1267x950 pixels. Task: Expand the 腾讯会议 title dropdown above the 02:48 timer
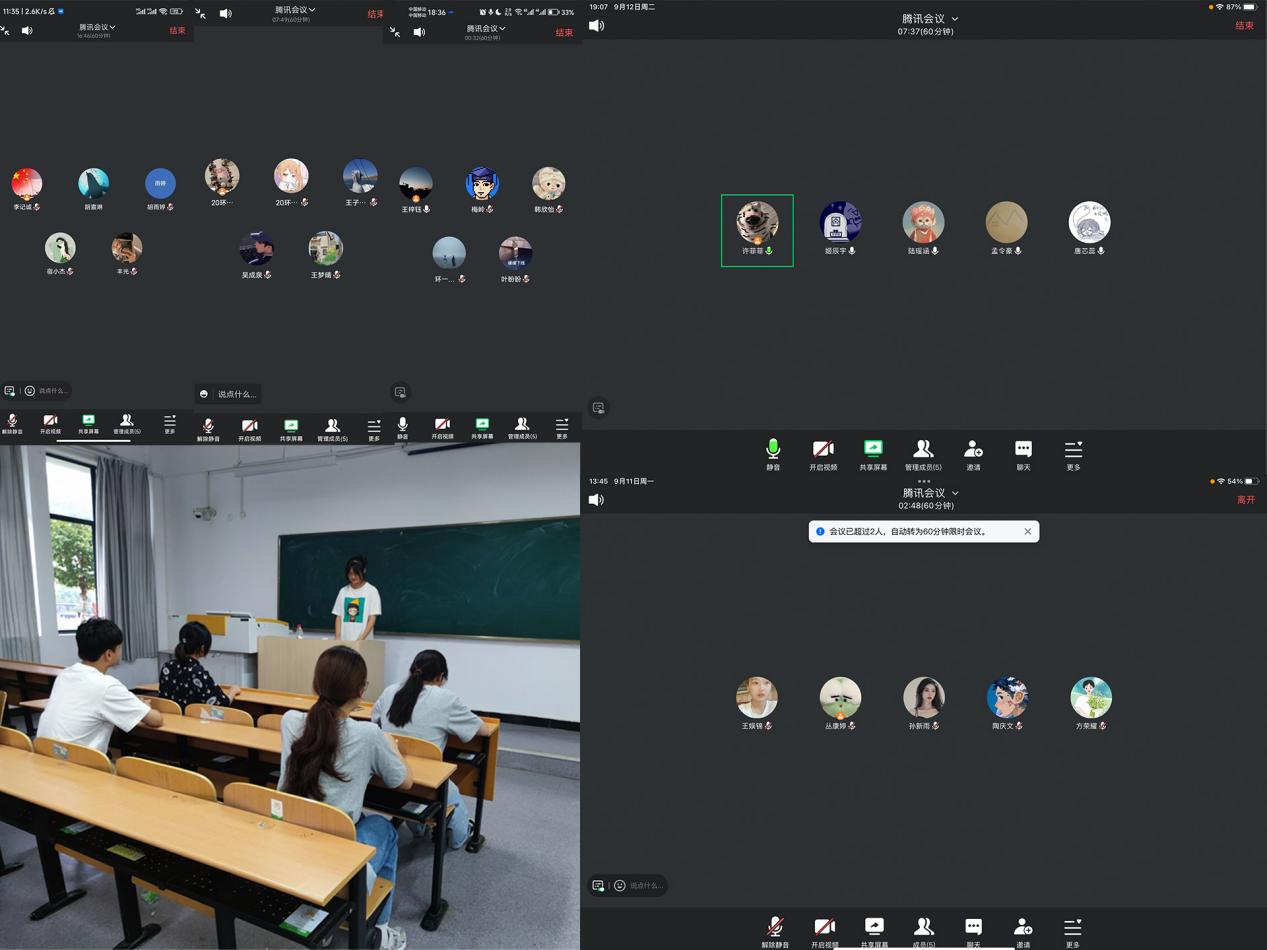(930, 493)
